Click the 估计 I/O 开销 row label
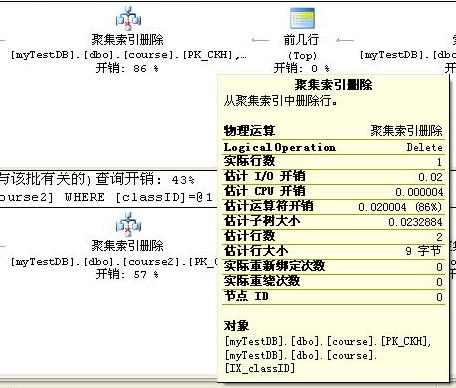The height and width of the screenshot is (388, 456). [x=264, y=176]
